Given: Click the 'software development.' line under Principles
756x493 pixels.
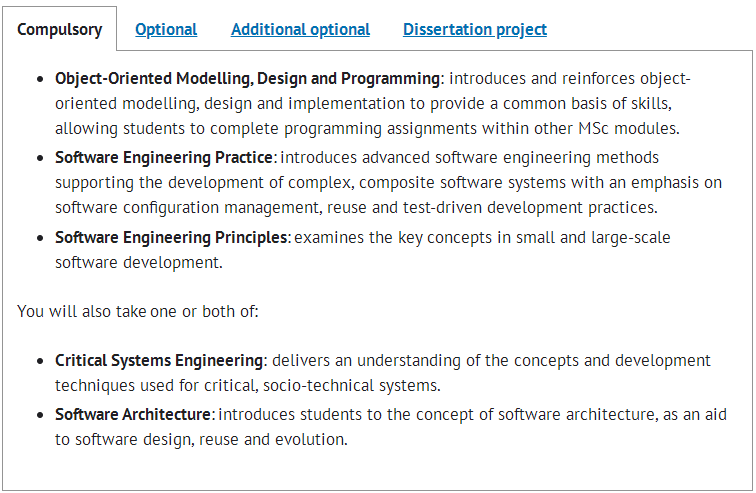Looking at the screenshot, I should pos(139,263).
